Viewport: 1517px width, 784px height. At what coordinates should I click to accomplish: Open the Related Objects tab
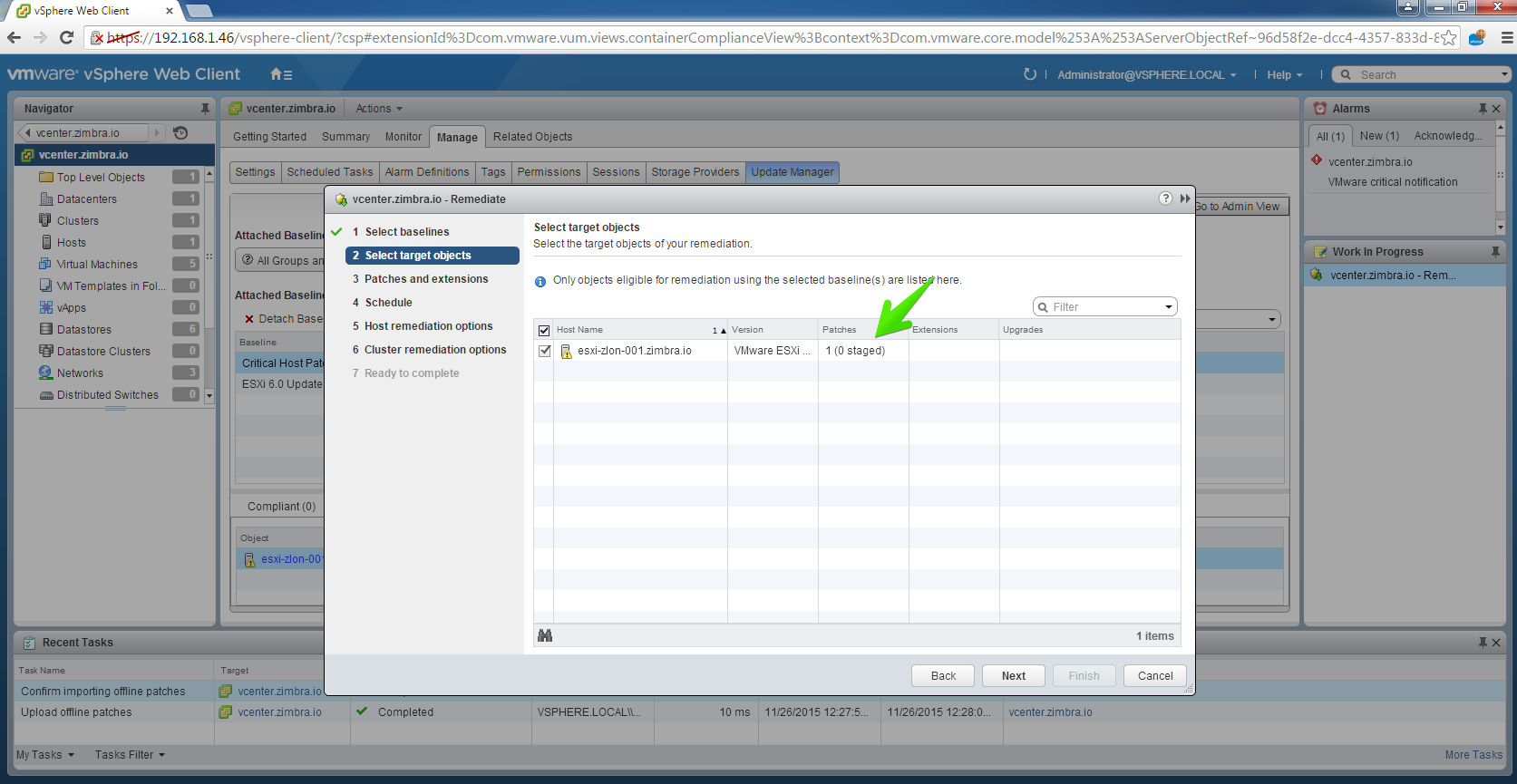[x=532, y=137]
